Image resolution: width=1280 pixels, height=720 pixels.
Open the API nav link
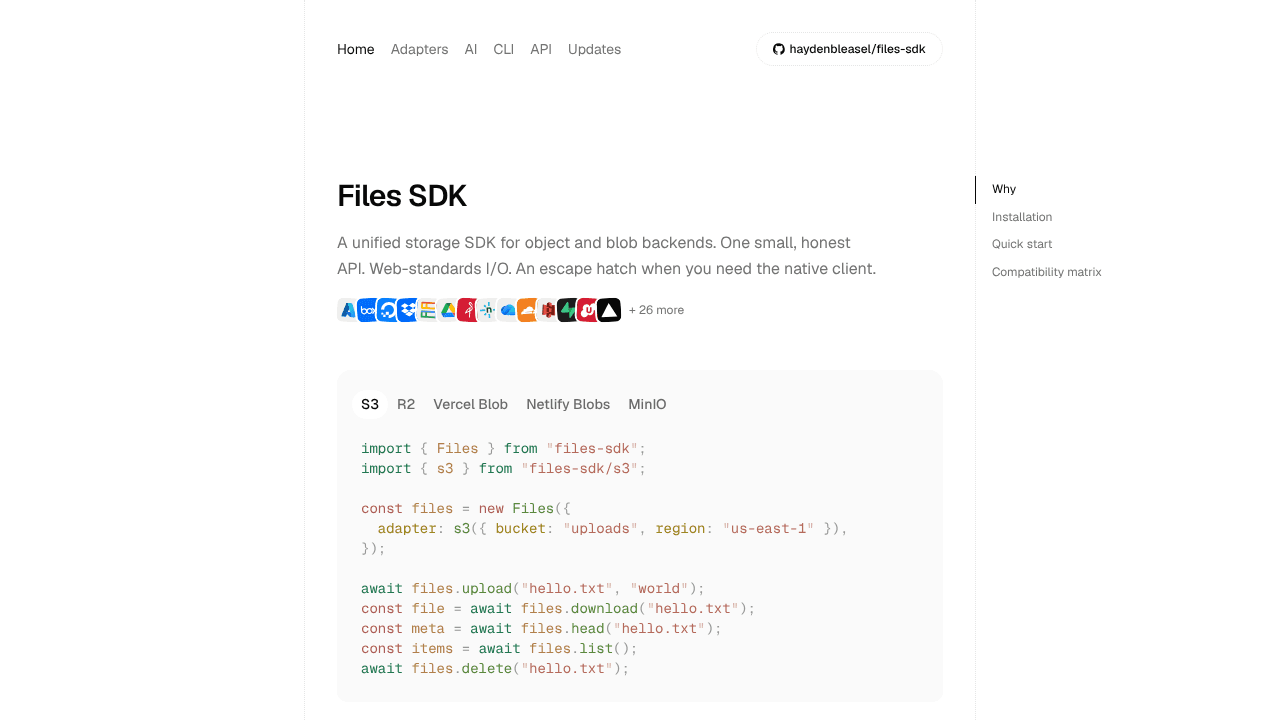tap(541, 49)
